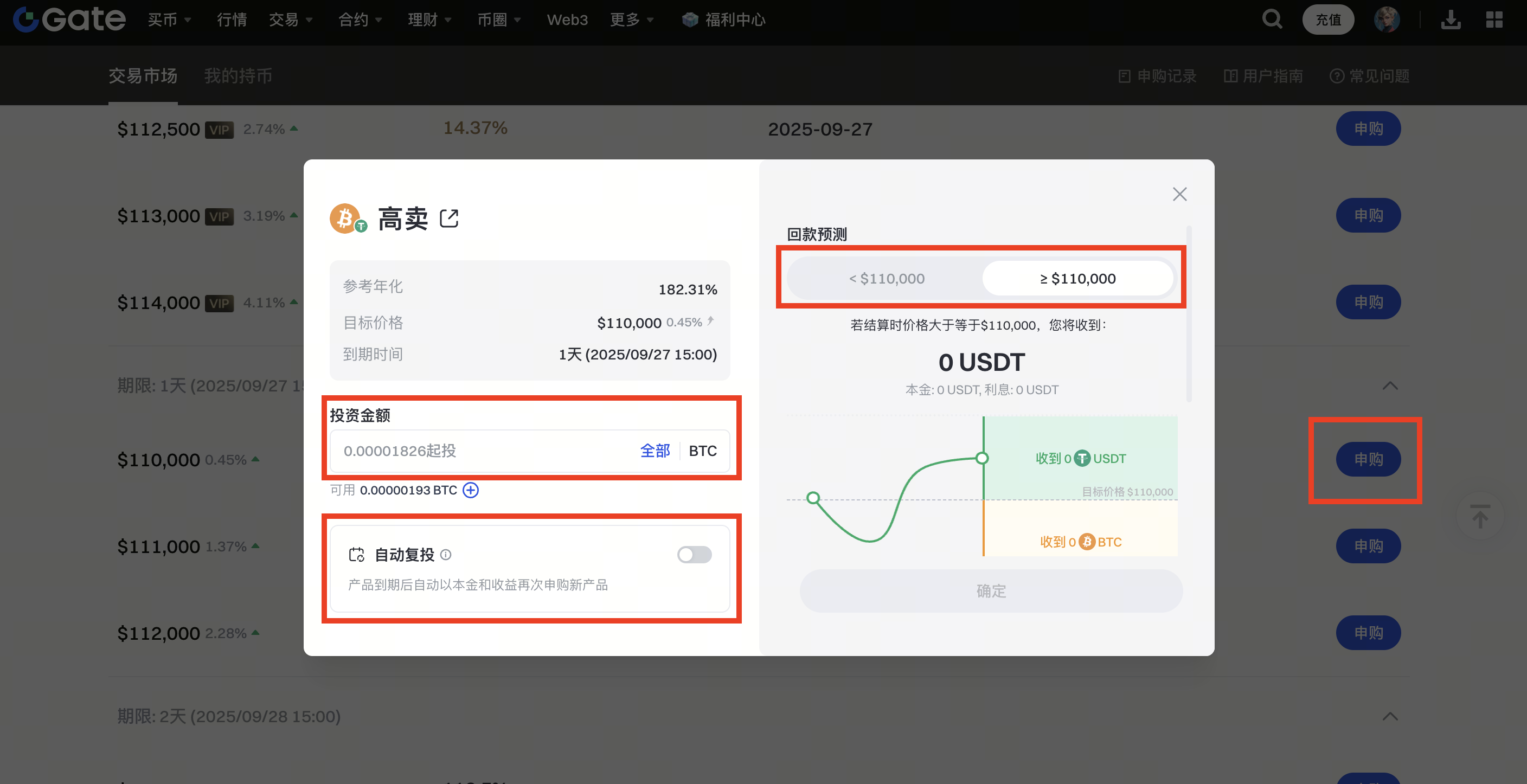Select the < $110,000 prediction option

pyautogui.click(x=886, y=279)
